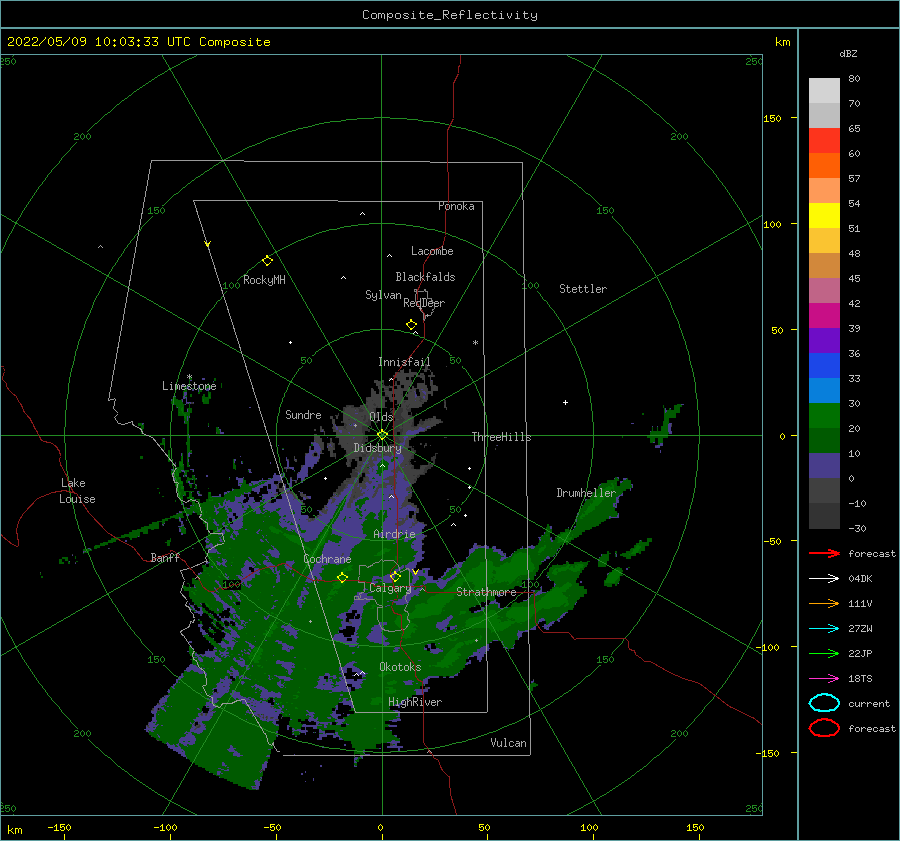Viewport: 900px width, 841px height.
Task: Click the Blackfalds city label
Action: pos(425,277)
